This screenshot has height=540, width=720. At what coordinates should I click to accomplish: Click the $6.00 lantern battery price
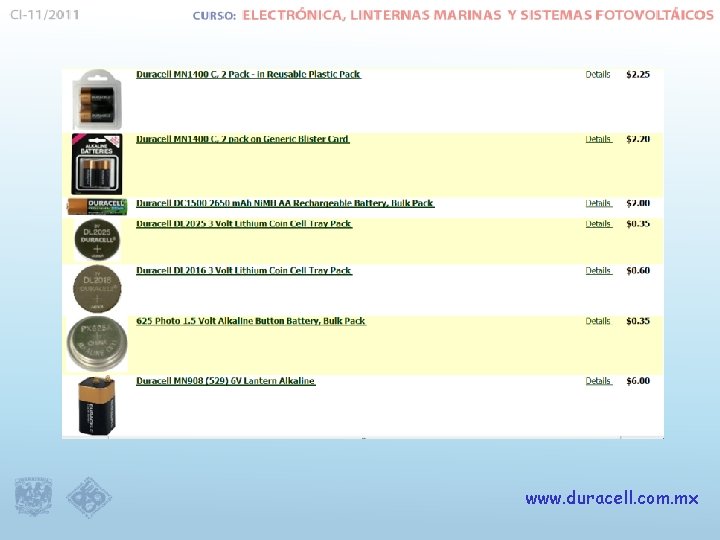point(638,381)
